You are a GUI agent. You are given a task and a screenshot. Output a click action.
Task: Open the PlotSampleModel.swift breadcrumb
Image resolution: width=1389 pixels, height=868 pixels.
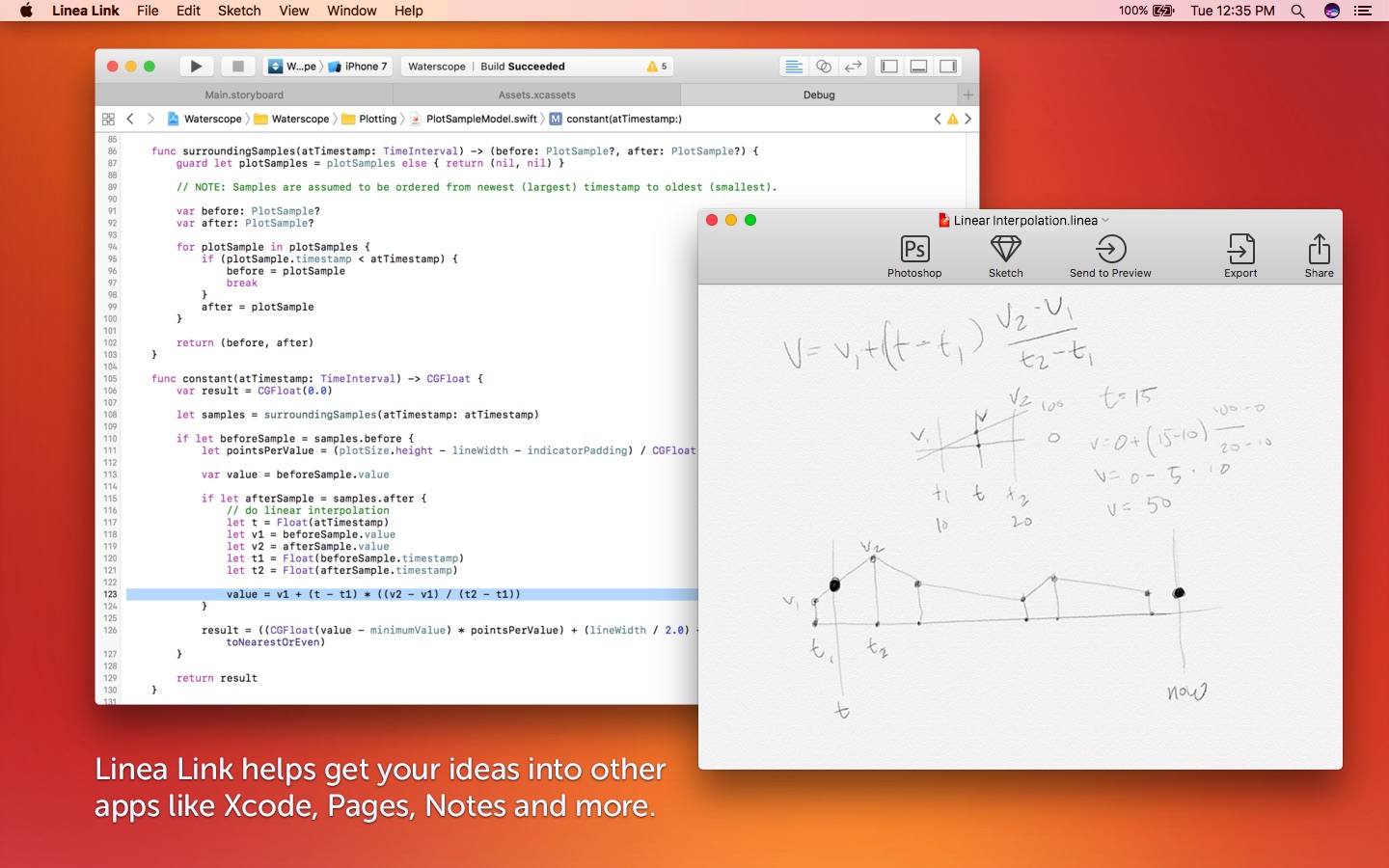pyautogui.click(x=474, y=119)
